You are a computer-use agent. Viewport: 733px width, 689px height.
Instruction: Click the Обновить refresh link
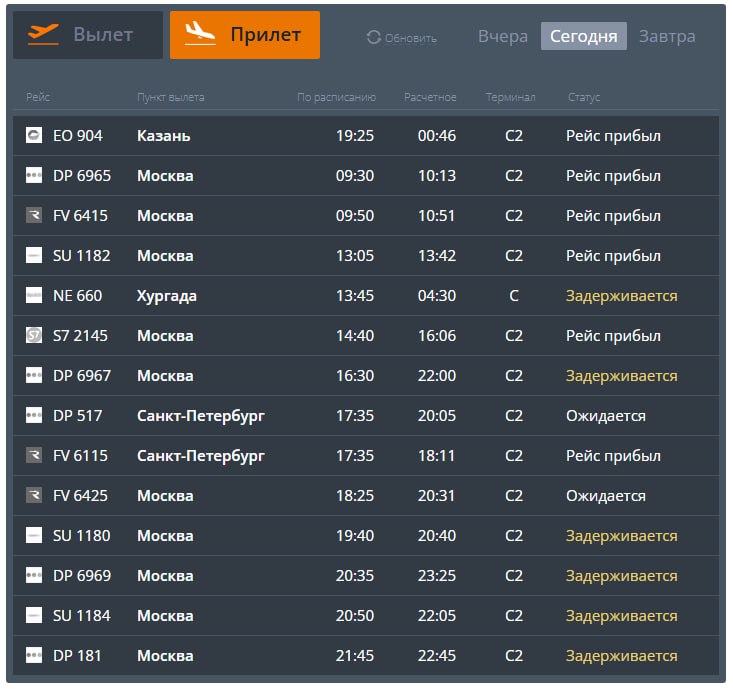[x=410, y=38]
